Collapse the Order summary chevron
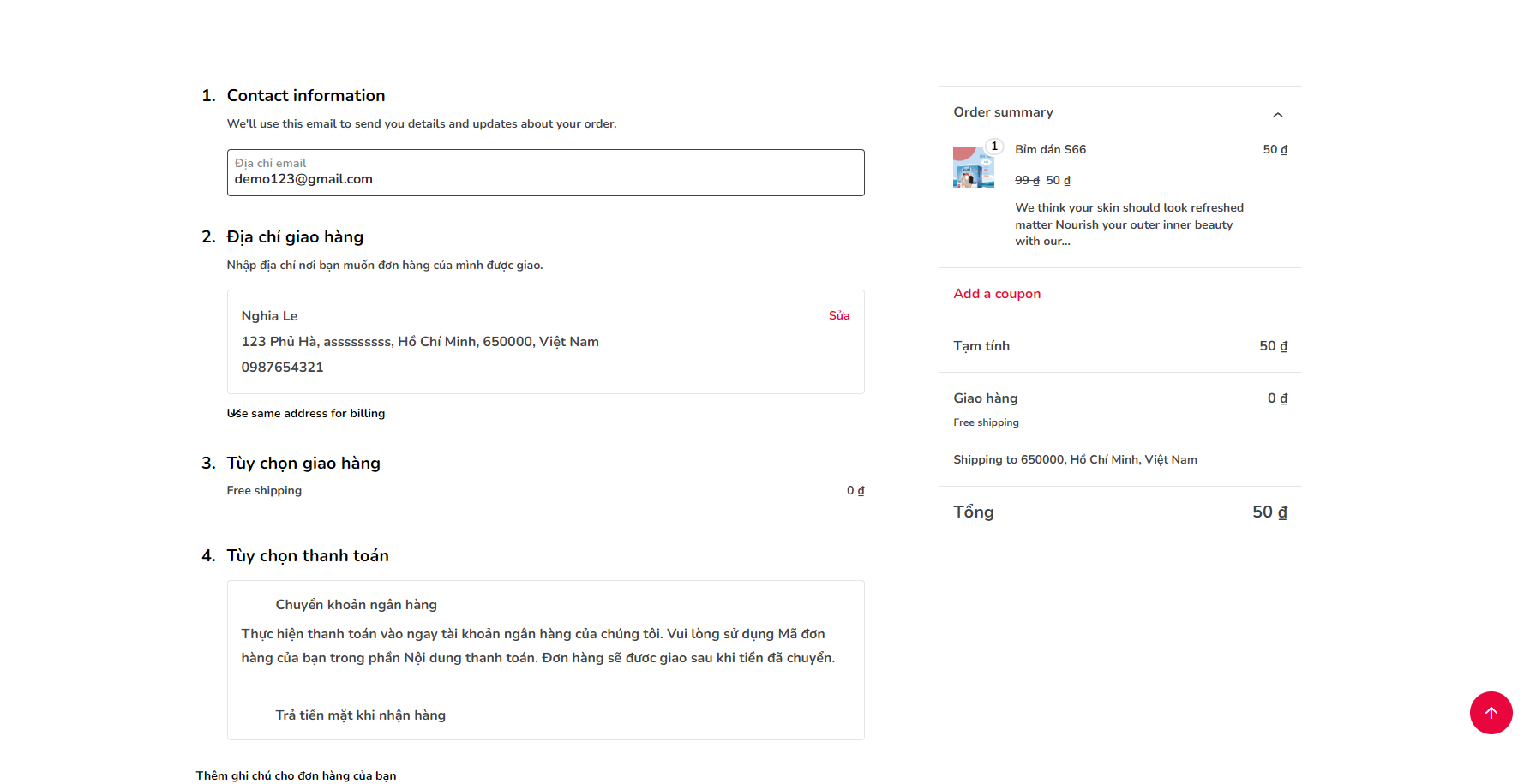 coord(1277,115)
